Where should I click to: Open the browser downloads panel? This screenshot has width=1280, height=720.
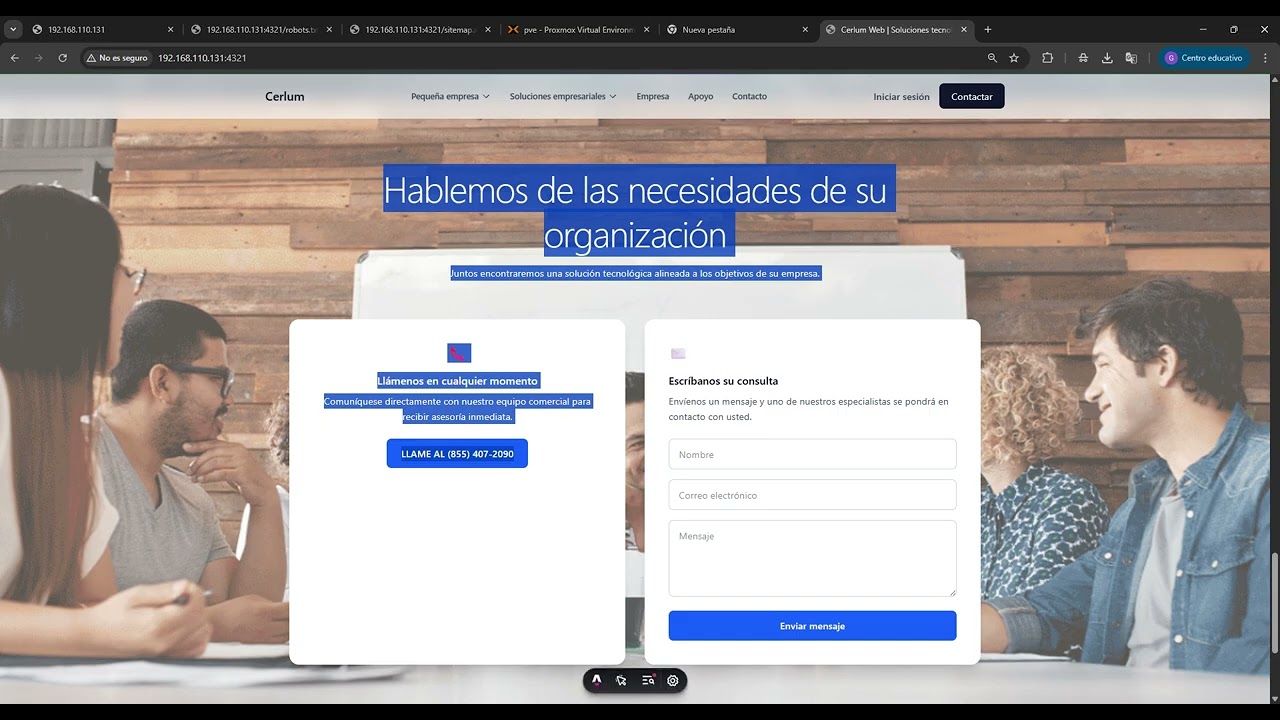click(1107, 58)
